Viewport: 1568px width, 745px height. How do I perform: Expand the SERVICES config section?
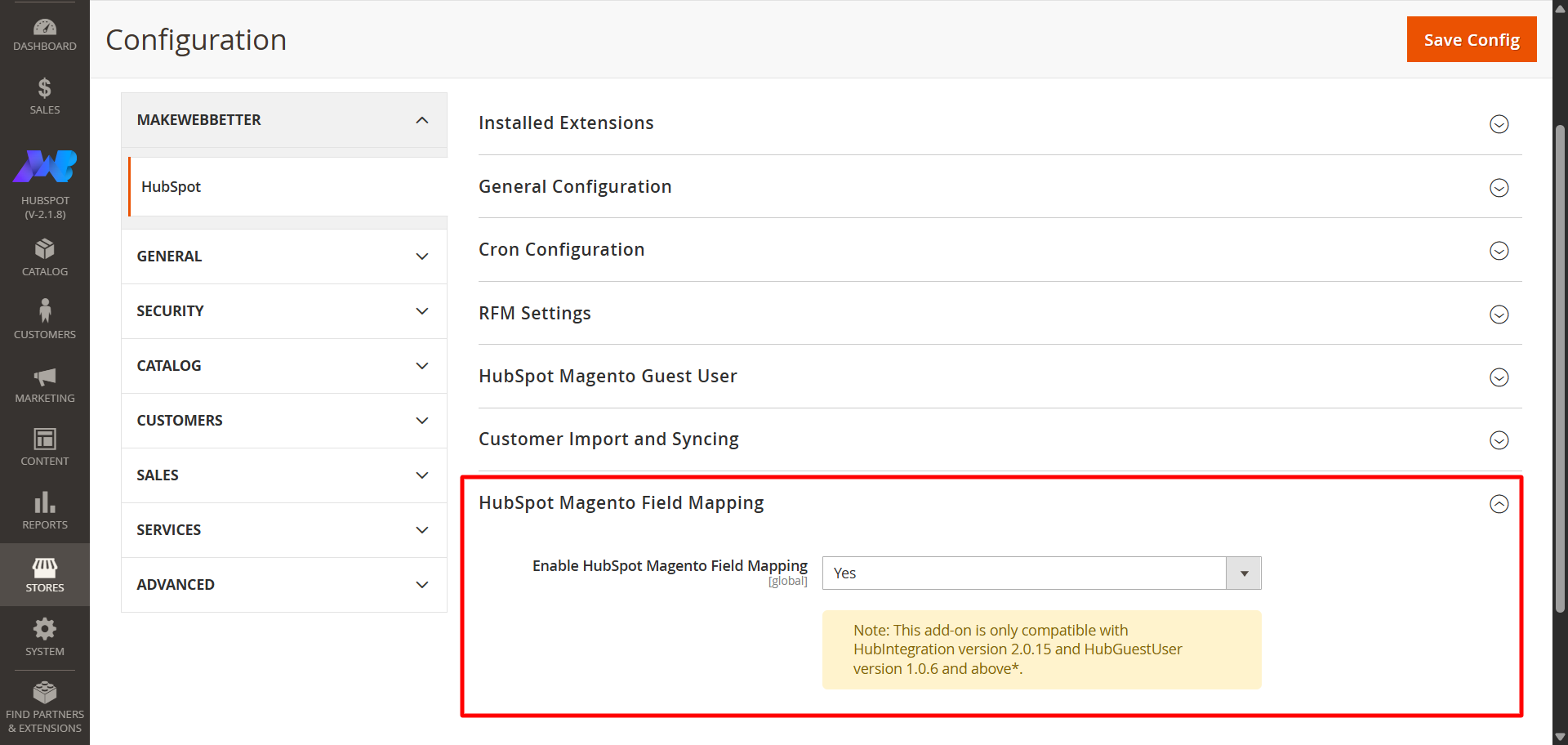point(283,530)
